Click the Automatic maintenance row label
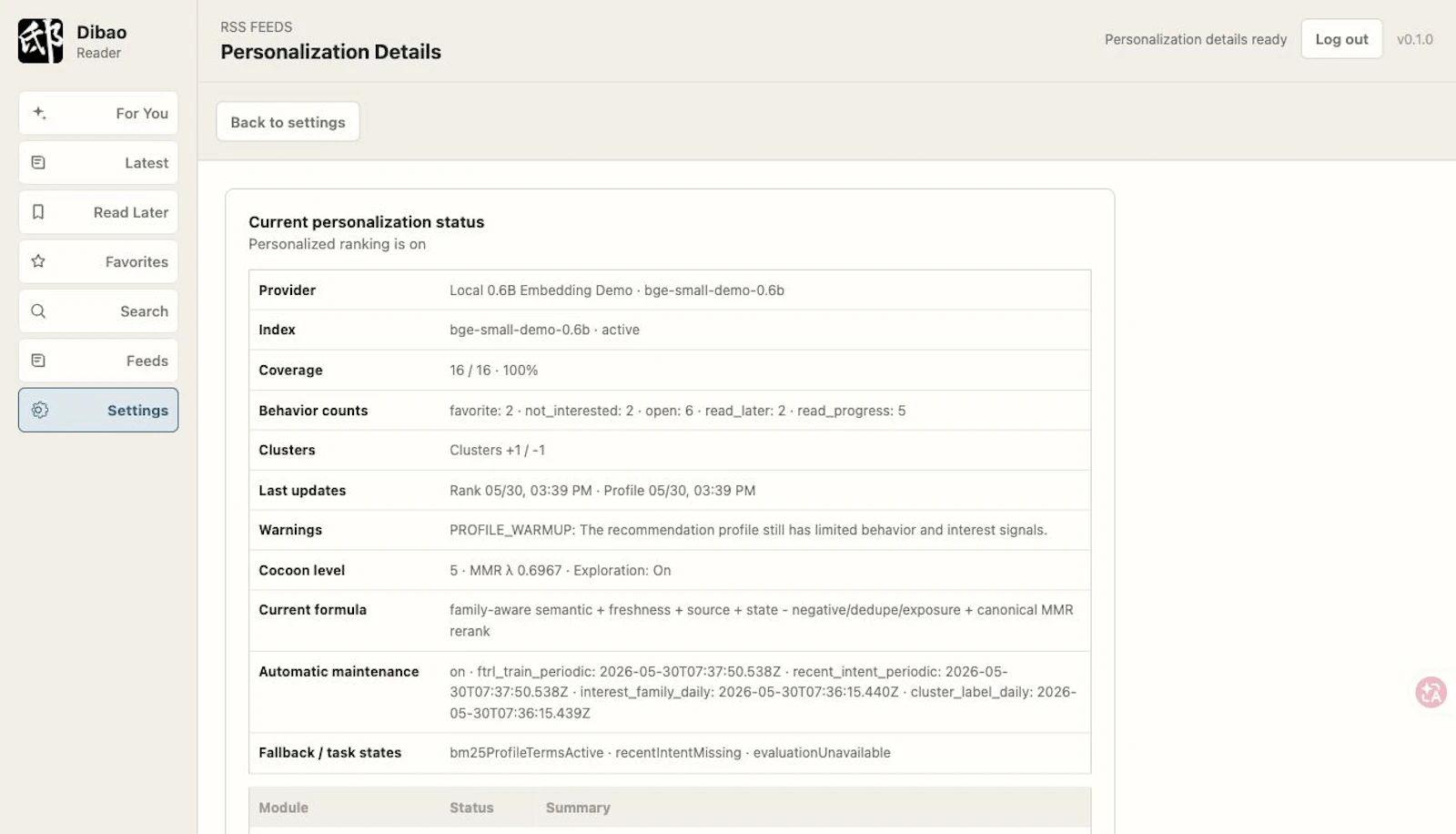Image resolution: width=1456 pixels, height=834 pixels. pos(339,671)
